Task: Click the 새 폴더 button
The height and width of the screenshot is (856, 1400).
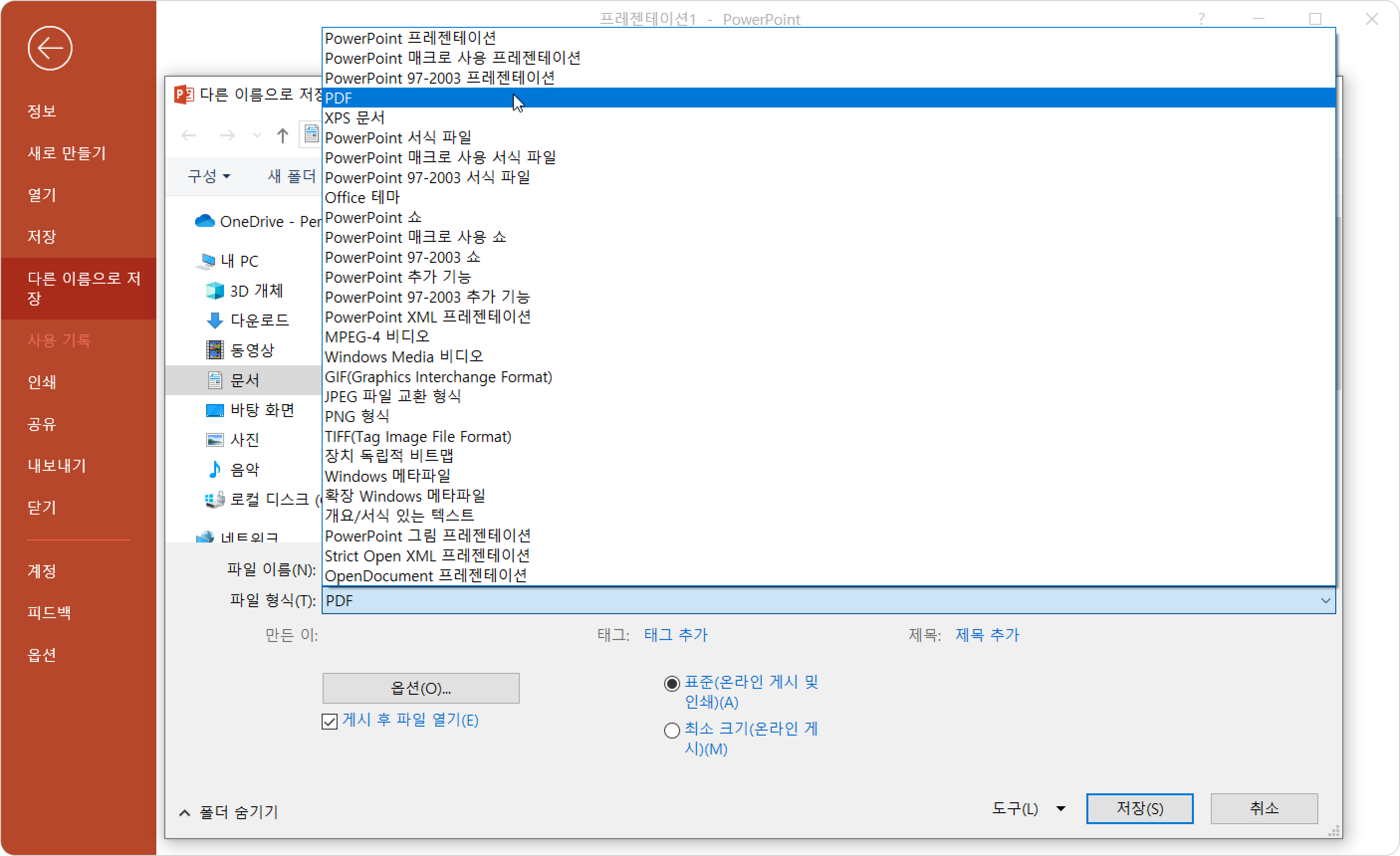Action: coord(291,176)
